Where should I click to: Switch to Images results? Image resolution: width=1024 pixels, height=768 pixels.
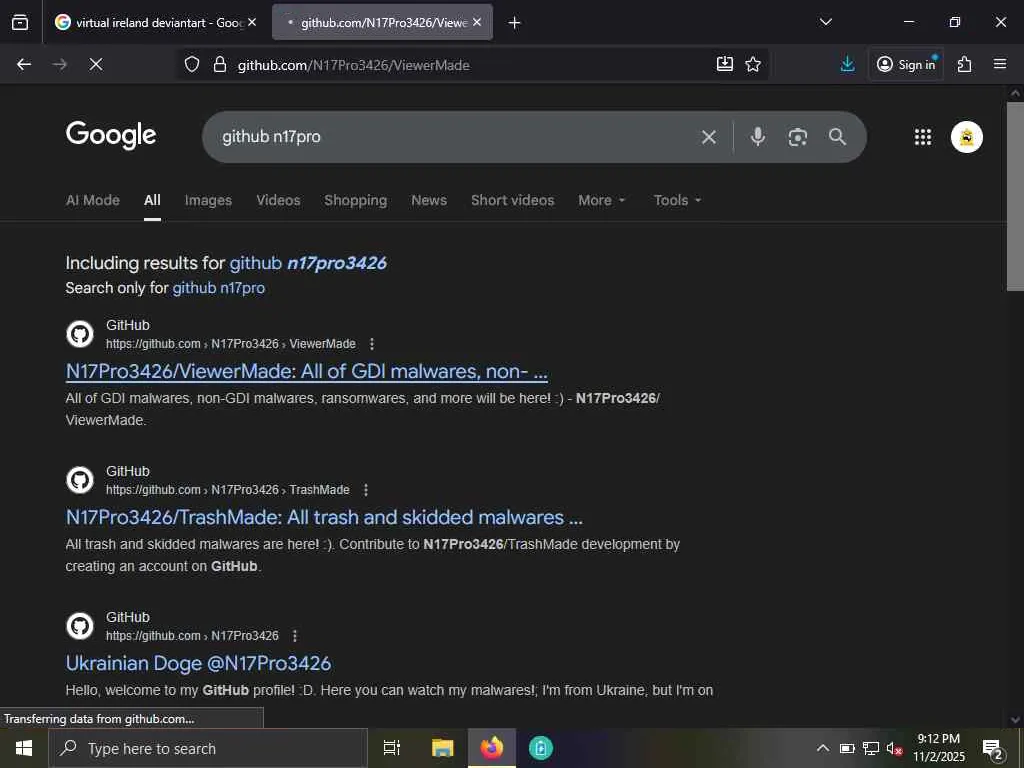208,200
